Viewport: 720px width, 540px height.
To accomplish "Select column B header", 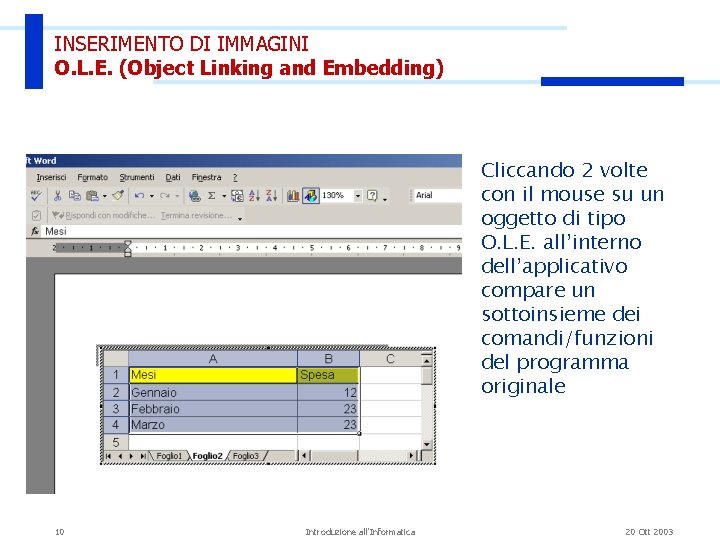I will (328, 359).
